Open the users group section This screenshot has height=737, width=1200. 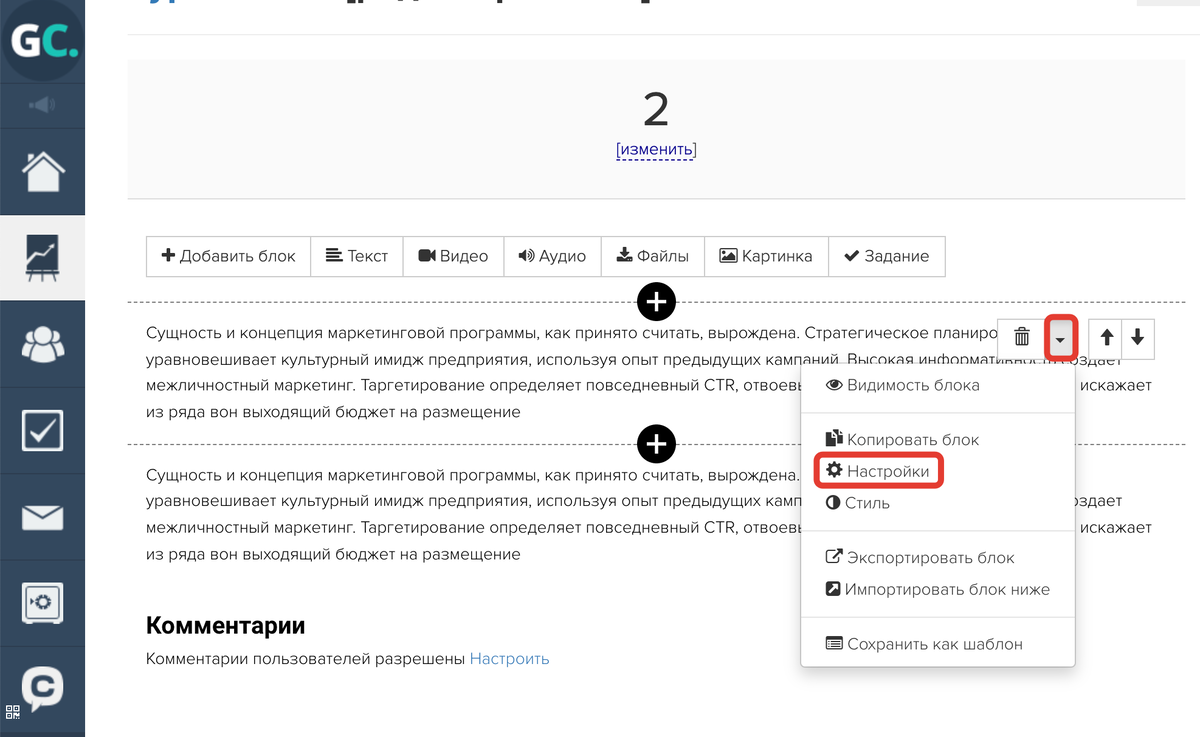click(42, 344)
